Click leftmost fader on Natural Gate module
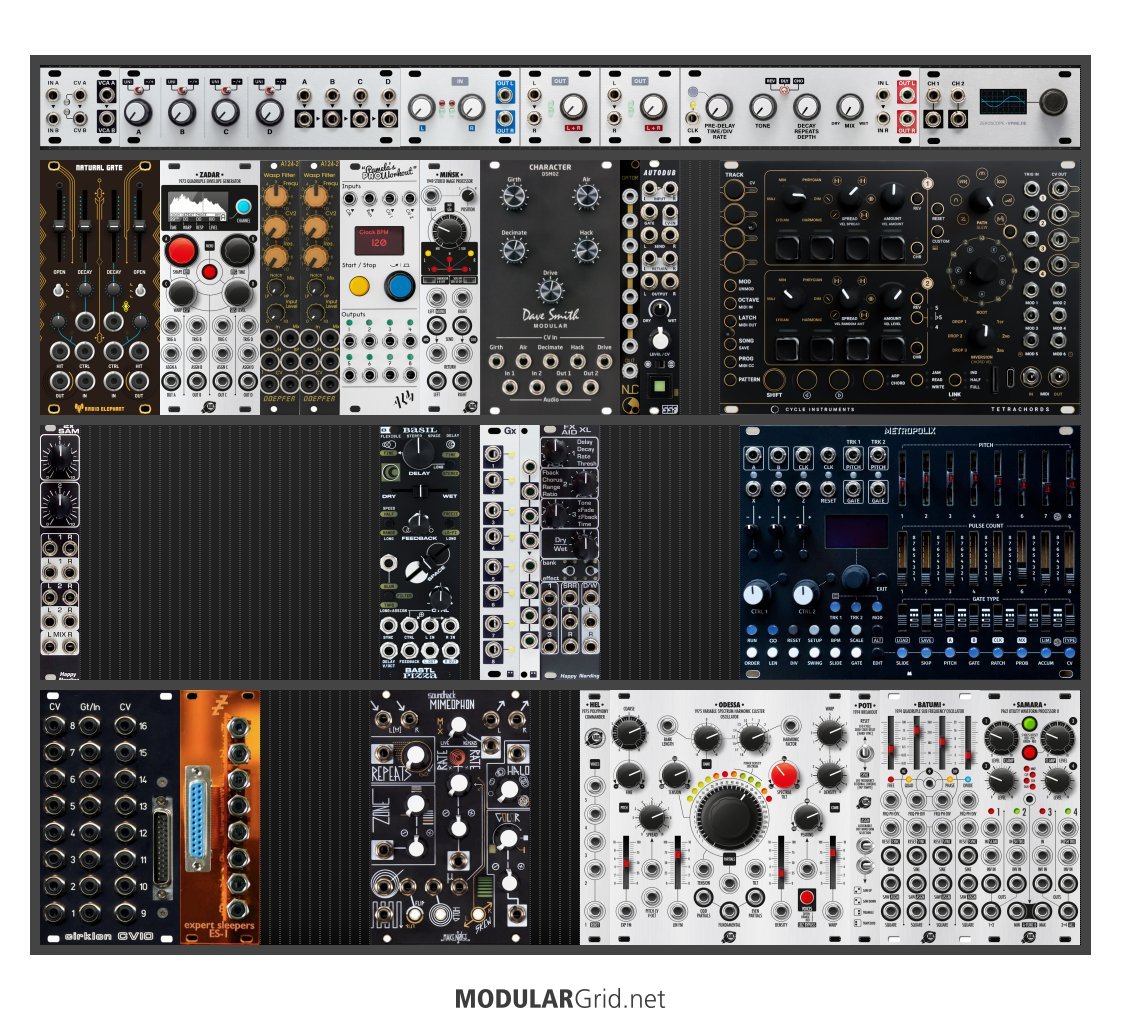The height and width of the screenshot is (1020, 1121). click(x=60, y=223)
